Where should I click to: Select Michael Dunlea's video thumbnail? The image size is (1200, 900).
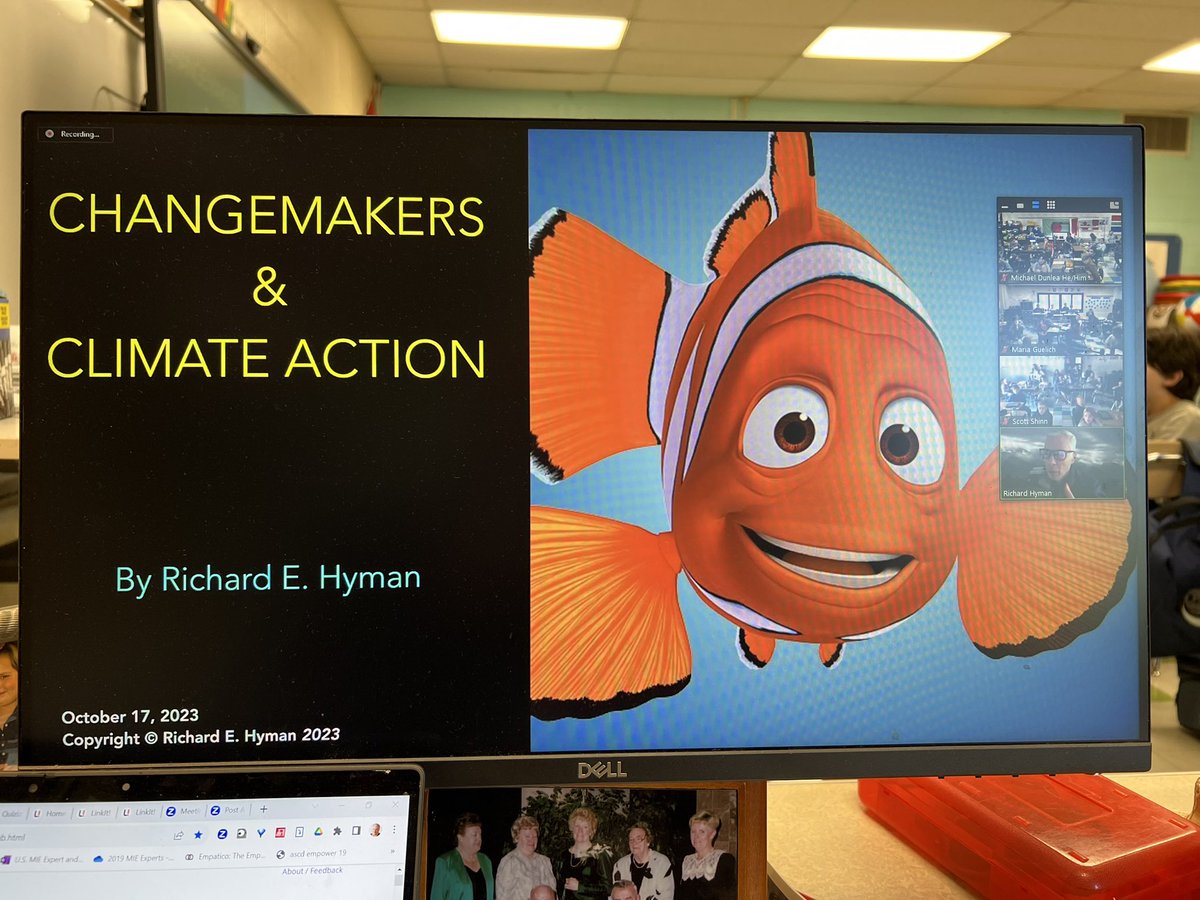click(x=1061, y=248)
